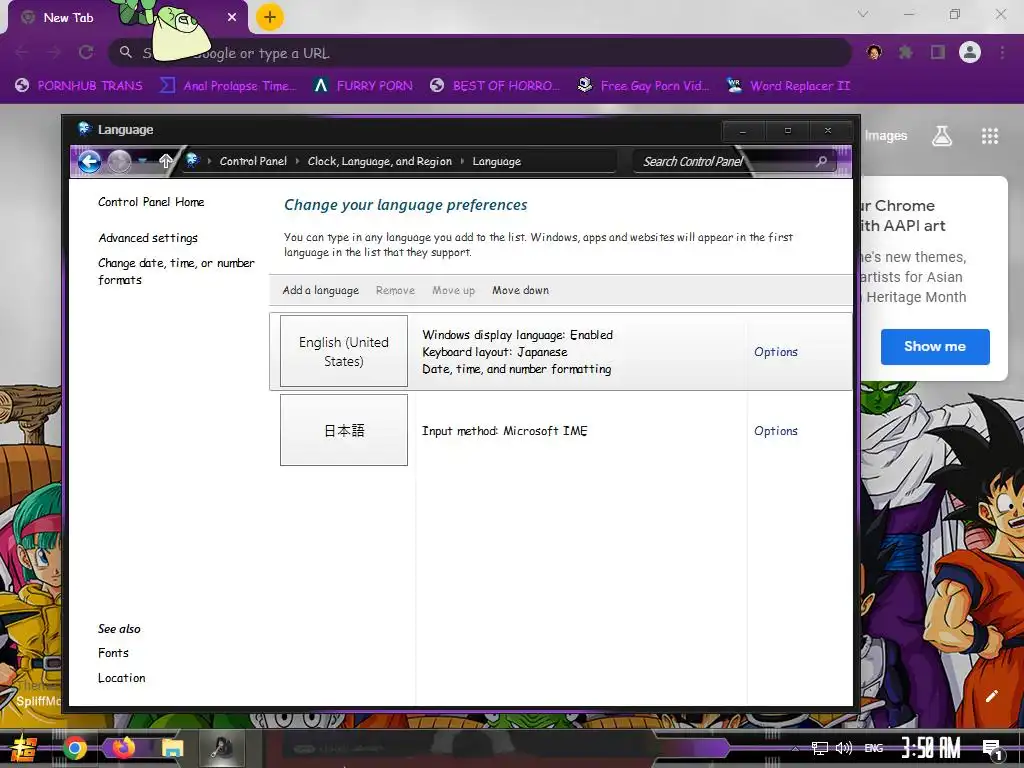Launch Firefox from the taskbar
The height and width of the screenshot is (768, 1024).
point(123,747)
